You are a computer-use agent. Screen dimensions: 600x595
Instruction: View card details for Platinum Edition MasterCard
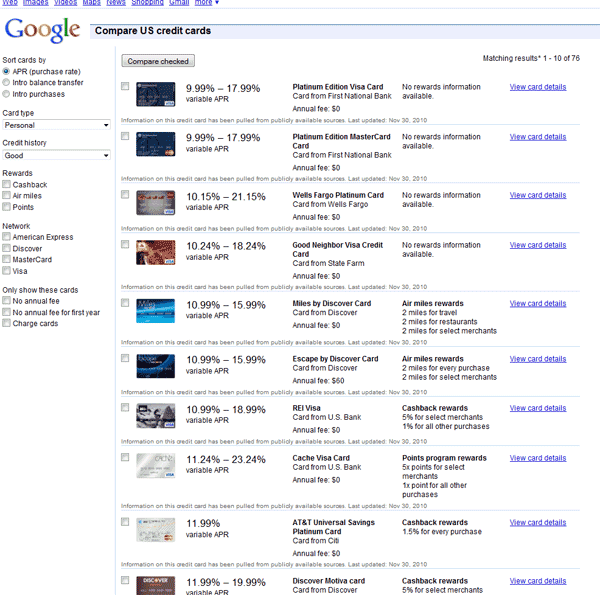(x=538, y=137)
